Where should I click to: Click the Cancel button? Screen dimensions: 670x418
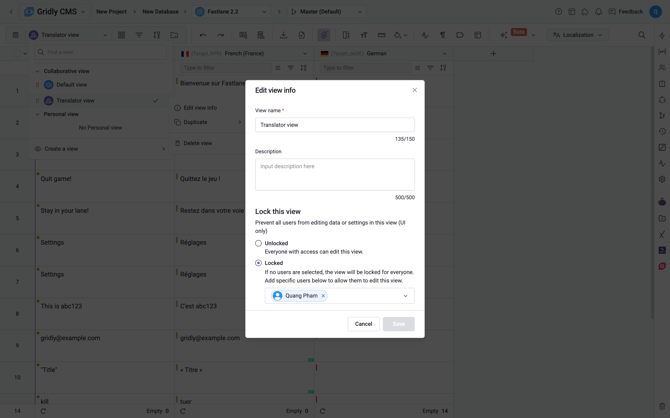[363, 324]
